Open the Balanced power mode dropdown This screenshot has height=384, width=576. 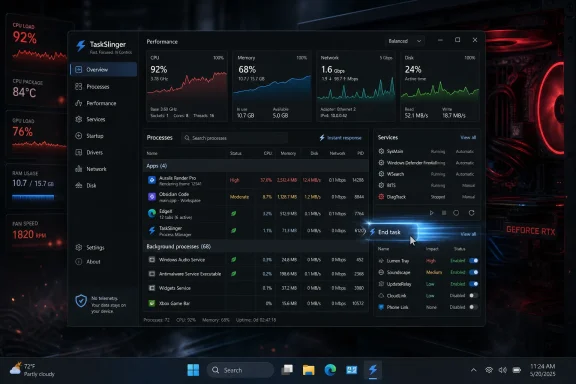(x=405, y=41)
